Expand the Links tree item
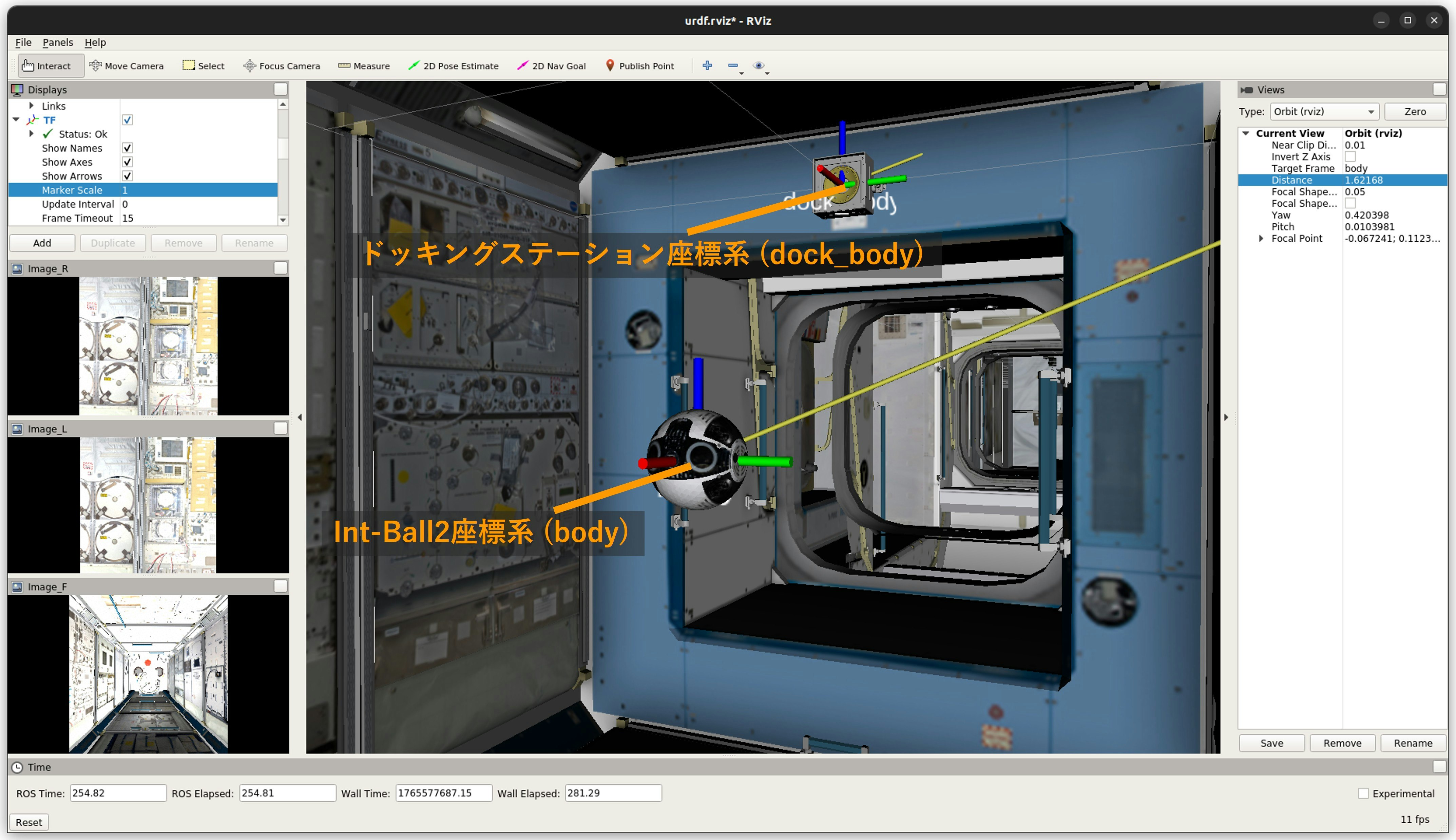The image size is (1456, 840). tap(32, 106)
